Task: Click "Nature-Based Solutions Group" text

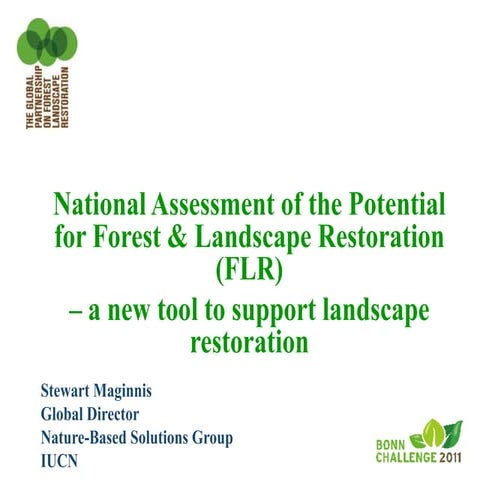Action: click(x=137, y=438)
